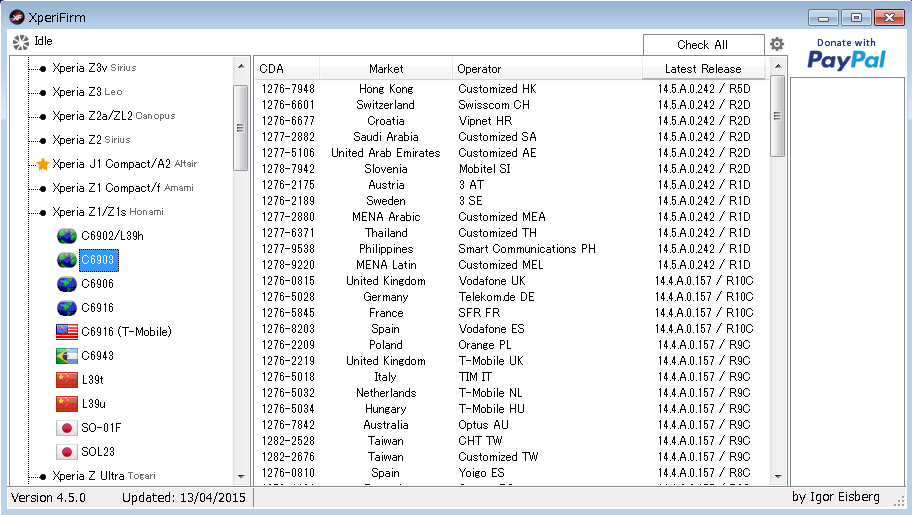Click the Idle status spinner icon
Image resolution: width=912 pixels, height=515 pixels.
[x=21, y=42]
